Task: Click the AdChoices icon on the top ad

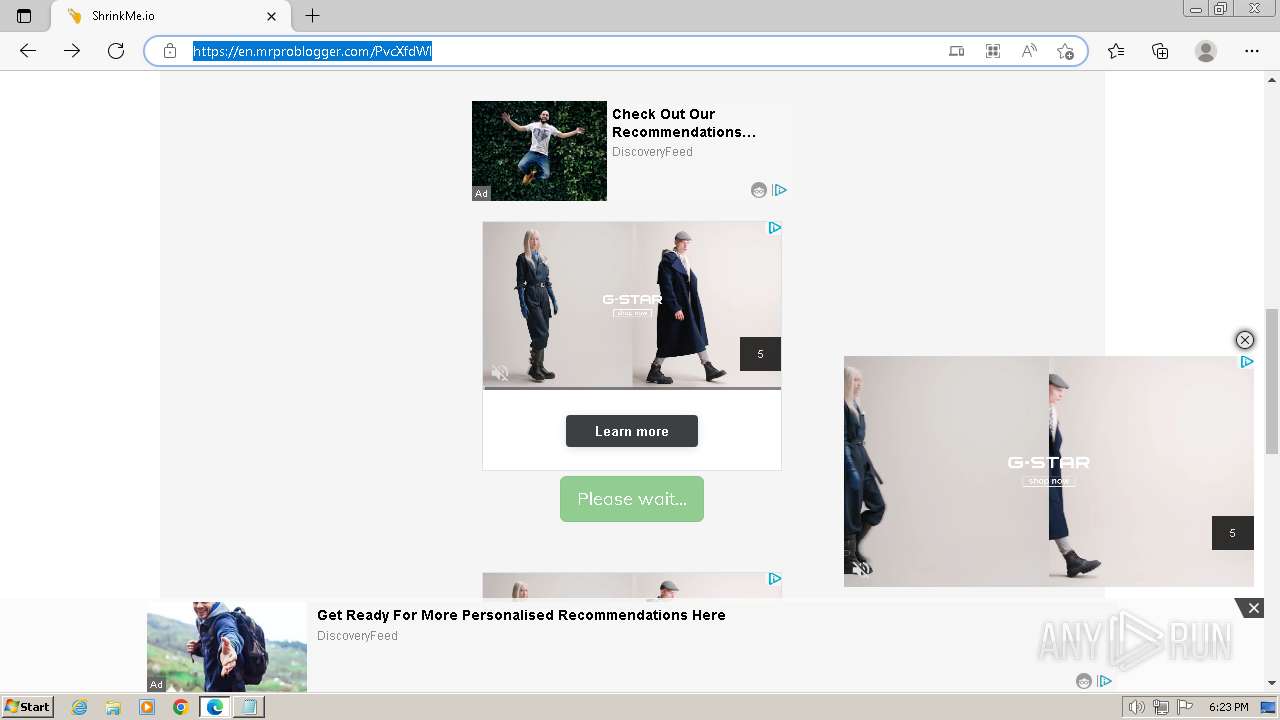Action: 780,190
